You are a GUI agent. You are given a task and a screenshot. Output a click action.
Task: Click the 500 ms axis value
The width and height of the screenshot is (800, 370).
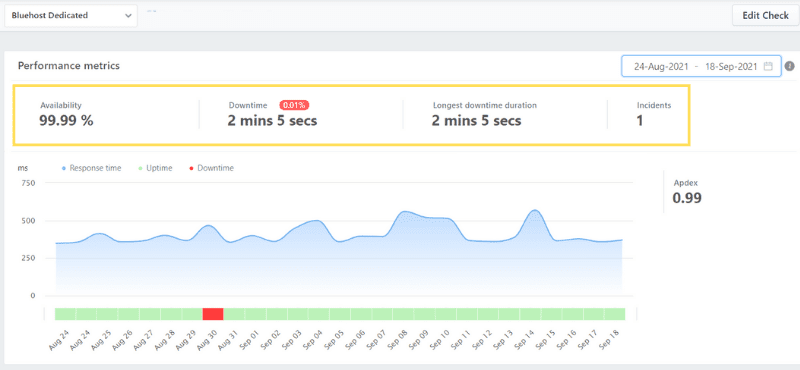(x=28, y=220)
